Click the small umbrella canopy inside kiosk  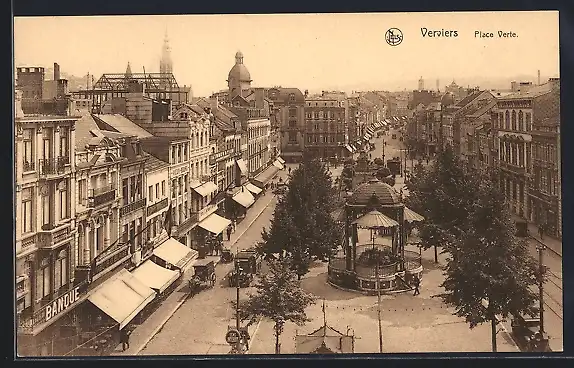point(374,220)
